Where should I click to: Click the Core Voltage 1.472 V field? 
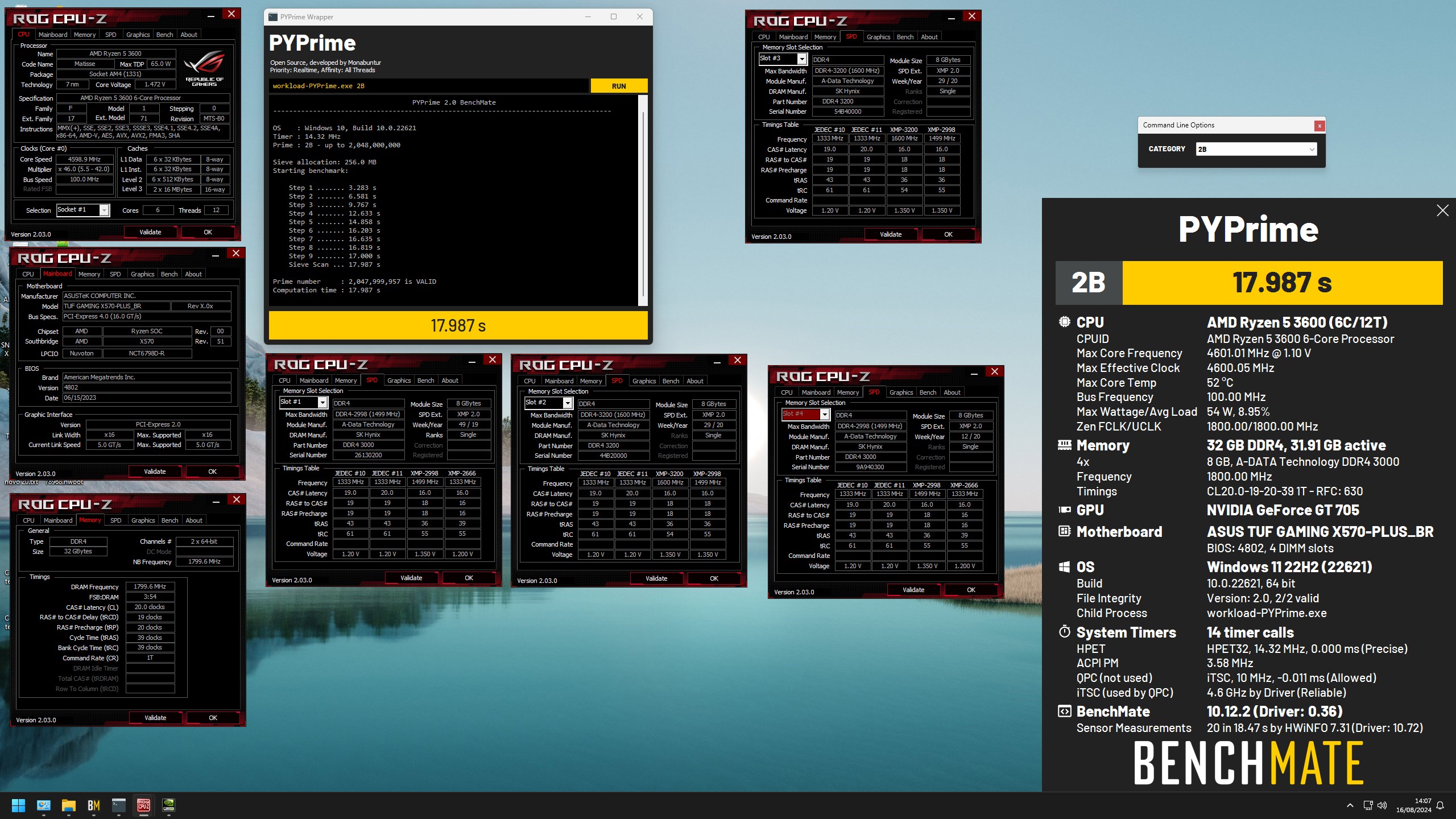point(155,84)
